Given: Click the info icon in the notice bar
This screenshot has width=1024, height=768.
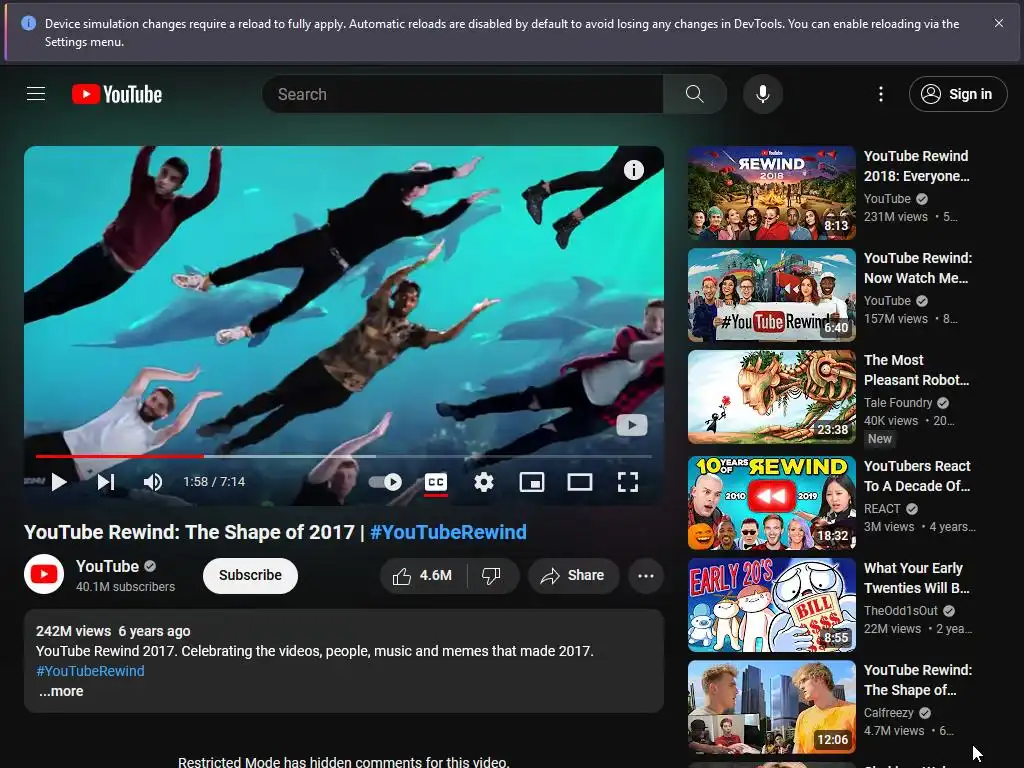Looking at the screenshot, I should pyautogui.click(x=29, y=23).
